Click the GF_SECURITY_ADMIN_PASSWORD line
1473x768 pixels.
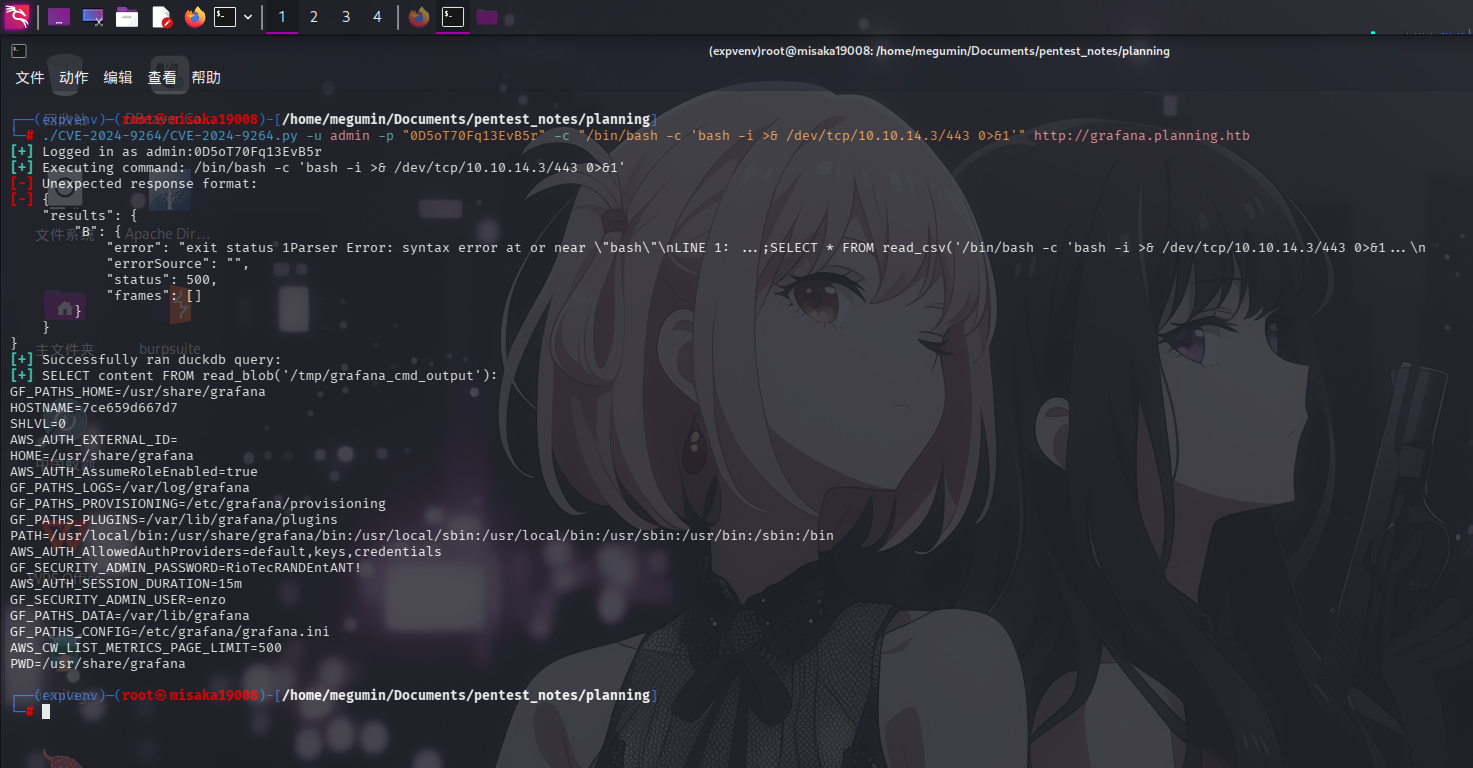(x=186, y=567)
